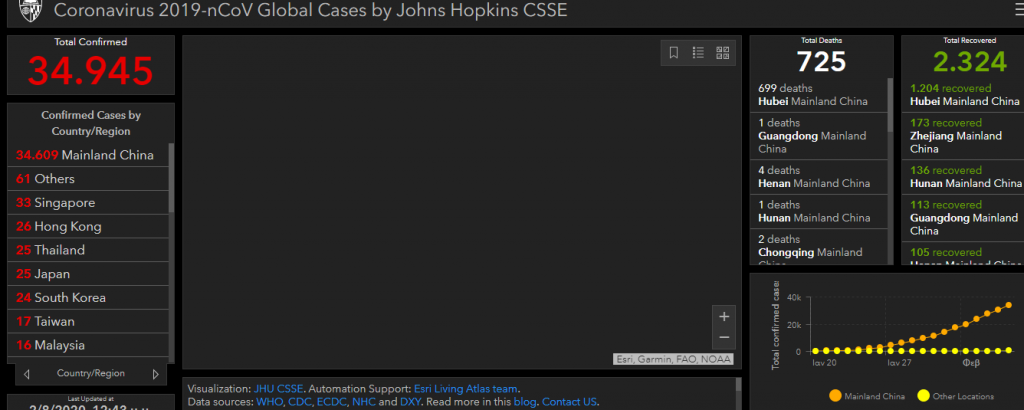Go to next Country/Region list tab
Image resolution: width=1024 pixels, height=410 pixels.
pyautogui.click(x=155, y=374)
